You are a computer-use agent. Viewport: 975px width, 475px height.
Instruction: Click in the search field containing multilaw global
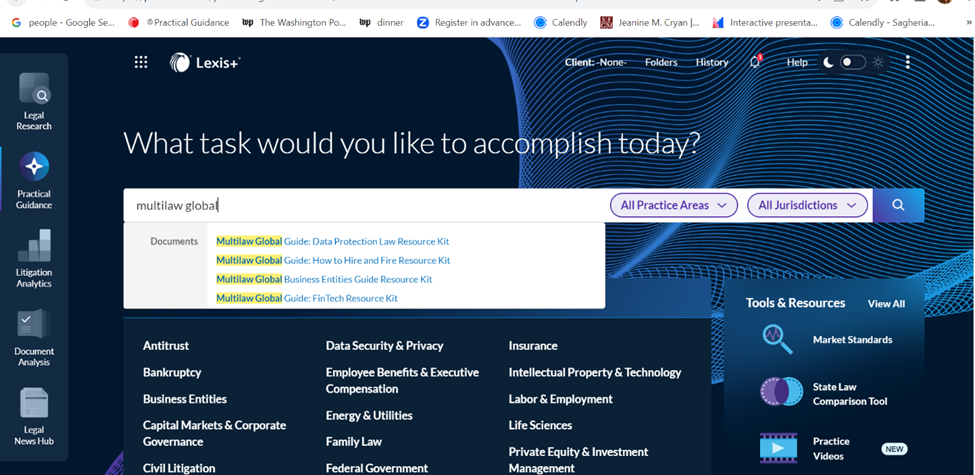tap(367, 205)
